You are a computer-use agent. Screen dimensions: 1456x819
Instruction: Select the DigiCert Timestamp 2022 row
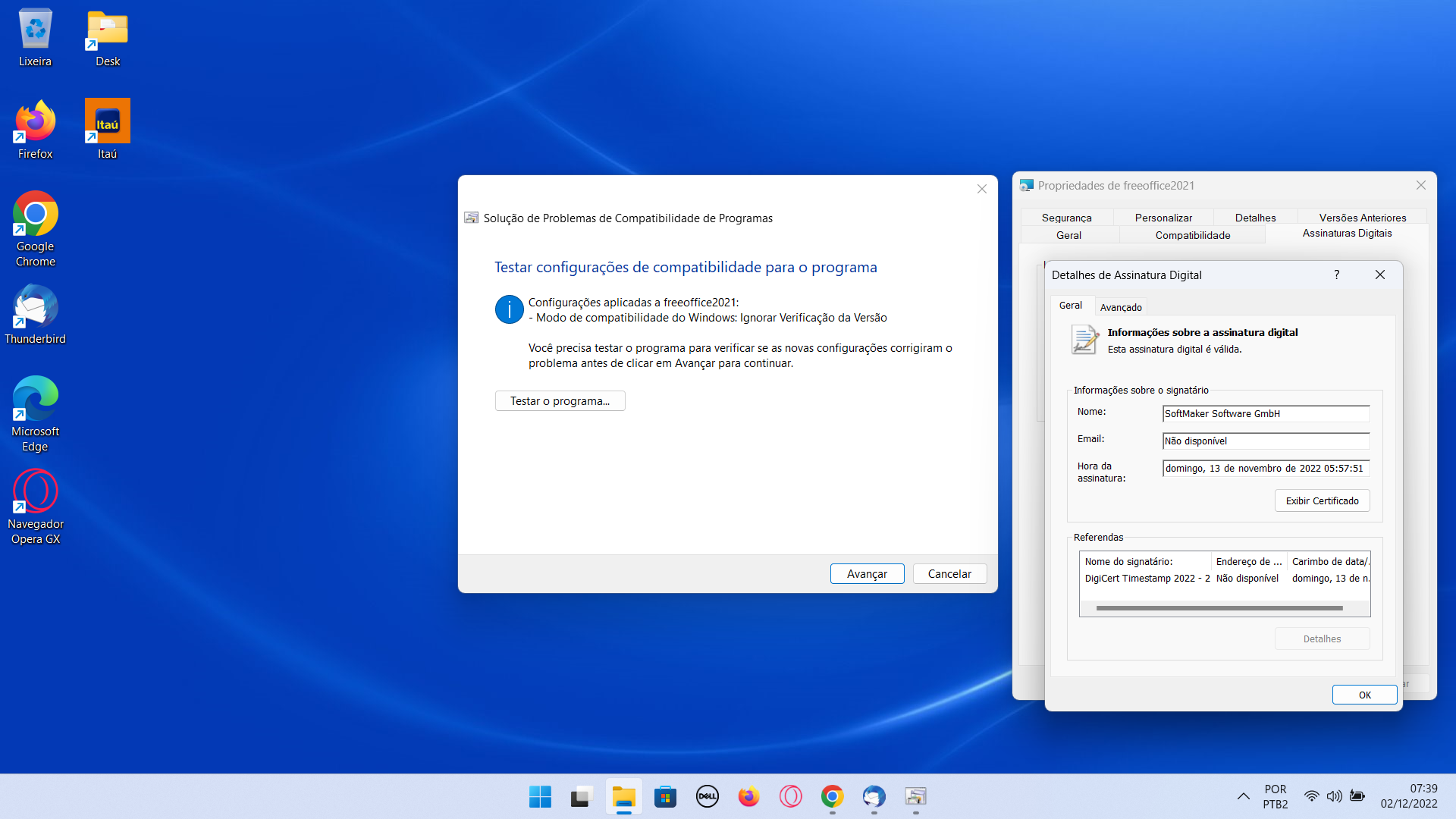click(x=1147, y=579)
